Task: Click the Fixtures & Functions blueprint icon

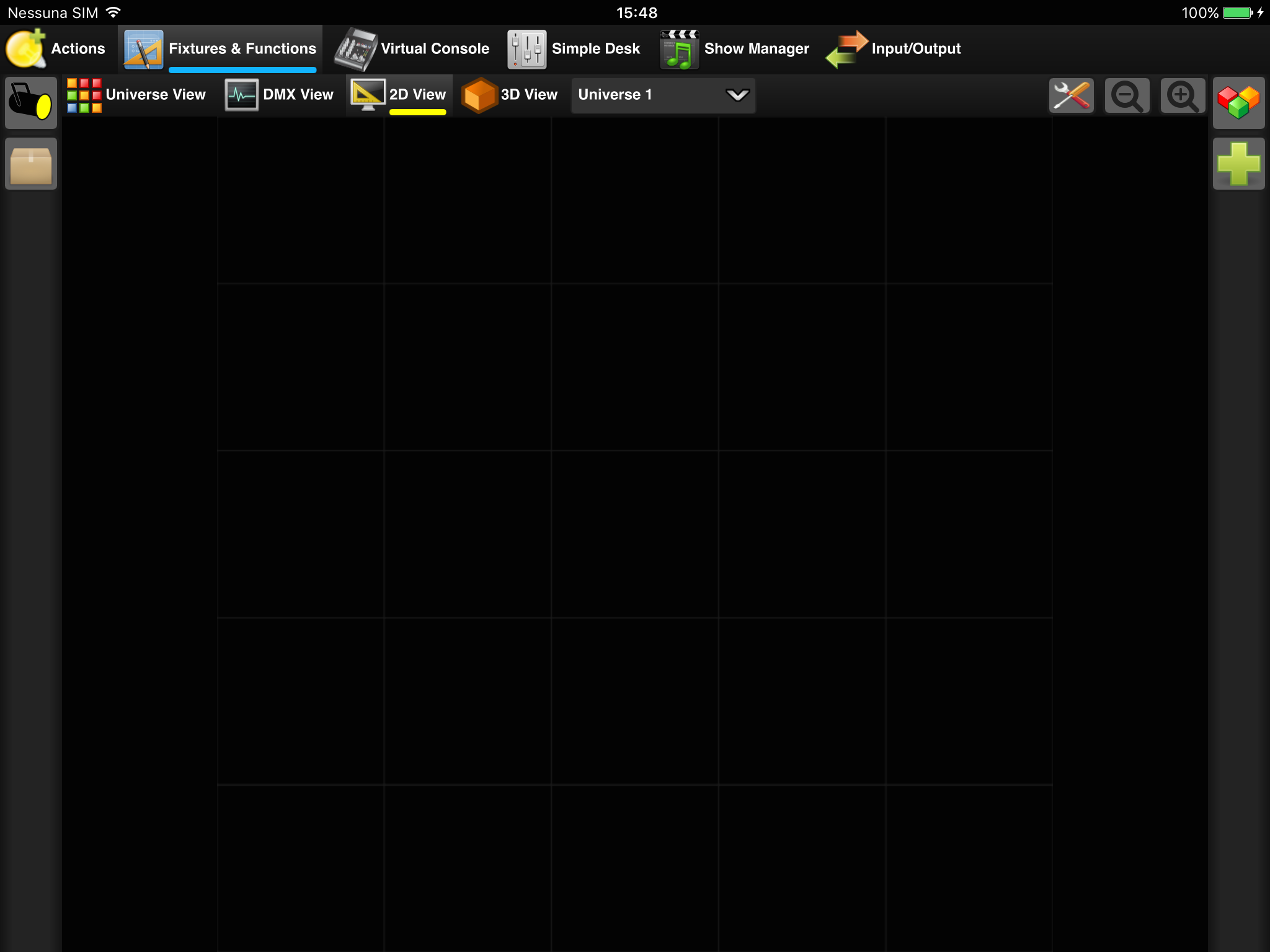Action: tap(143, 49)
